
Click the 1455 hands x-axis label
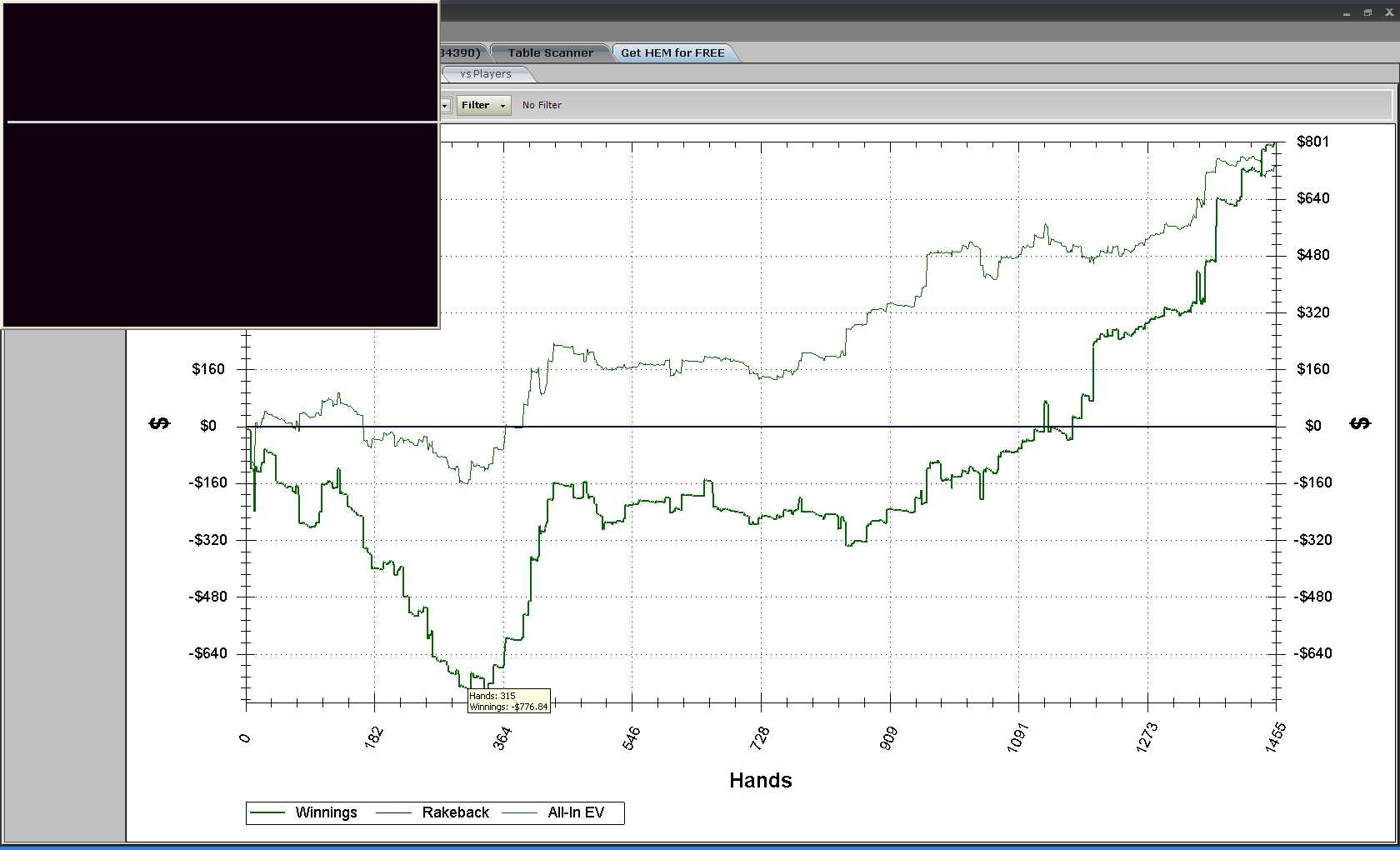click(1275, 738)
